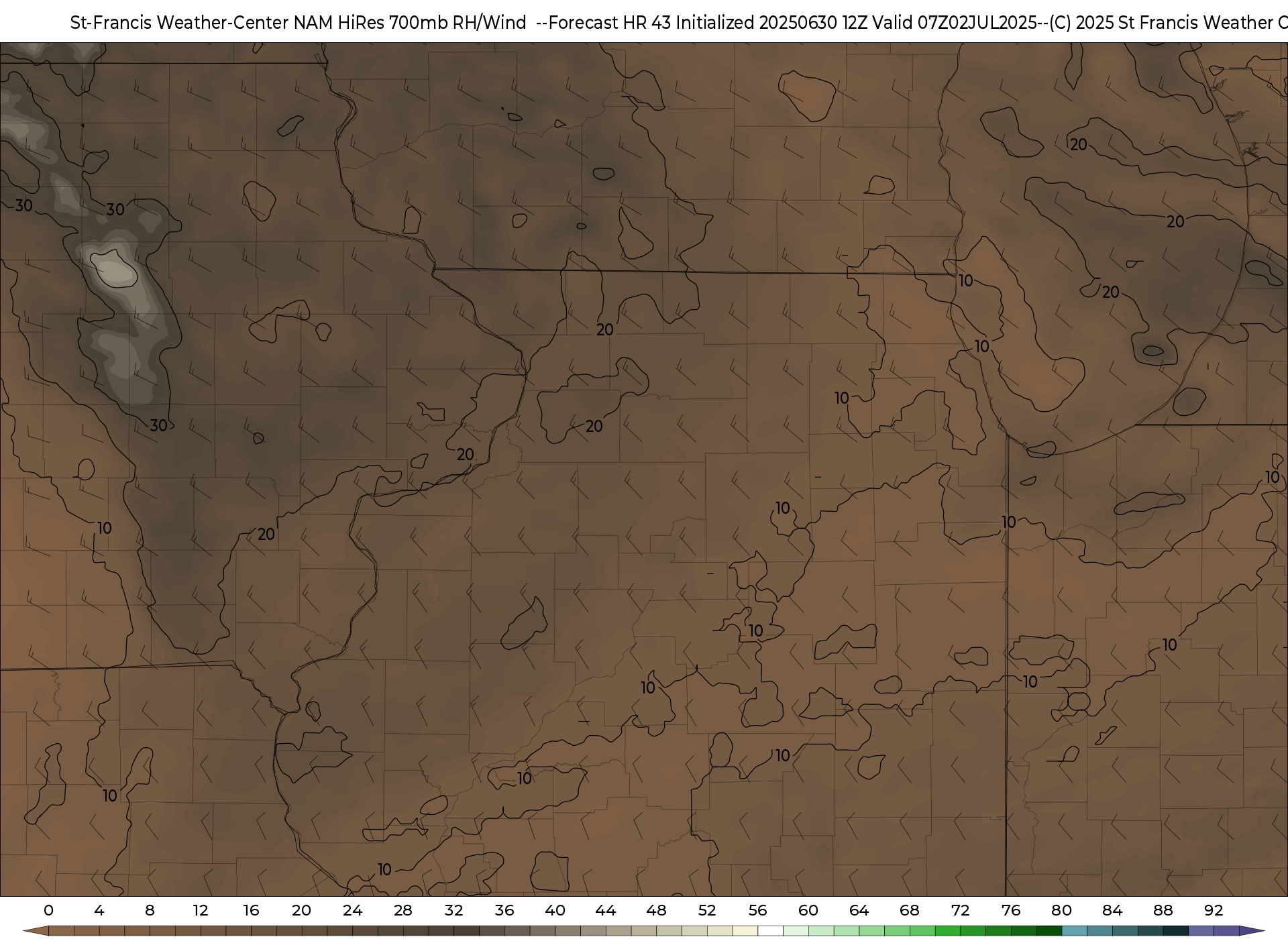Image resolution: width=1288 pixels, height=939 pixels.
Task: Click colorbar legend label "52"
Action: 707,910
